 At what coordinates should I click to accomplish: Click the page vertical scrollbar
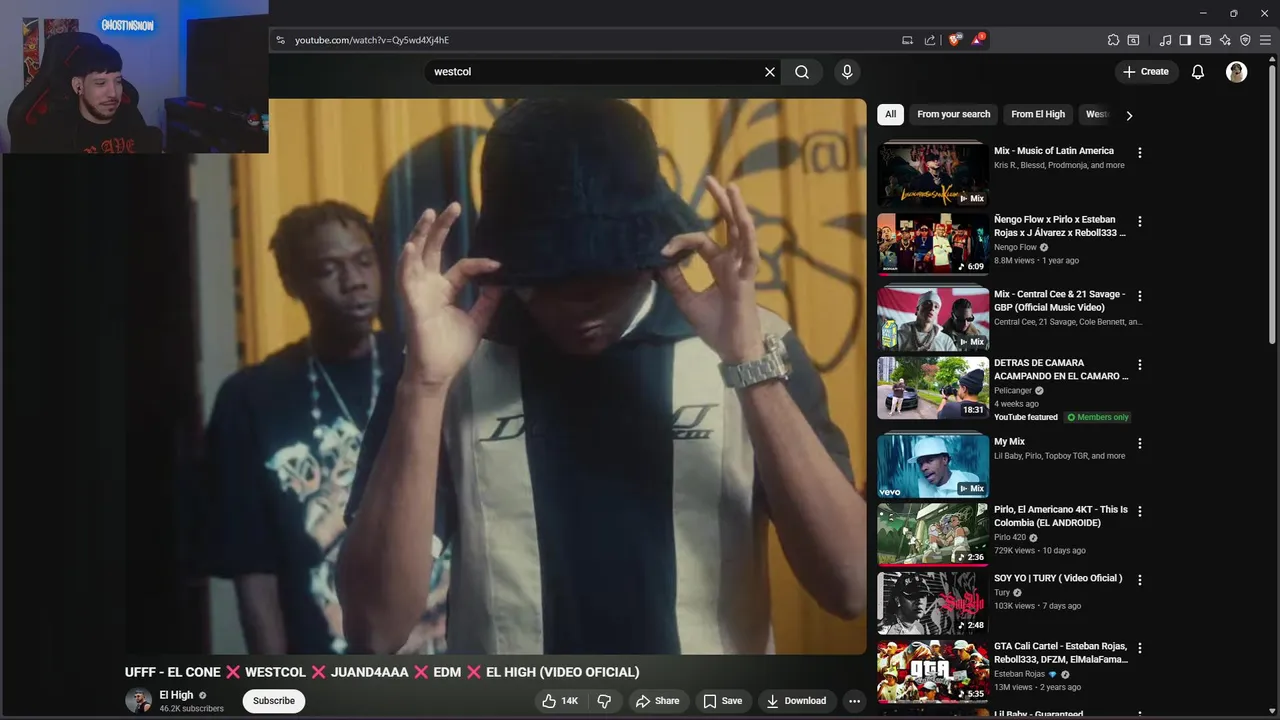pos(1272,206)
